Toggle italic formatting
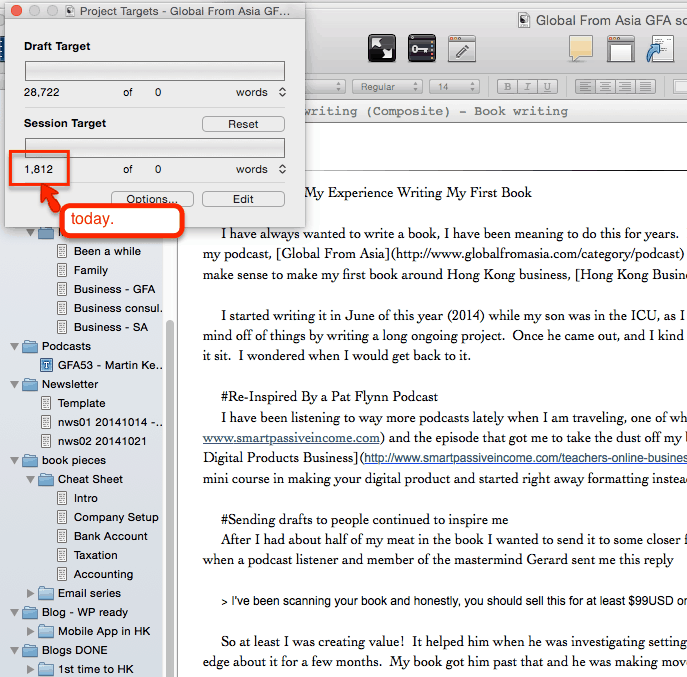Image resolution: width=687 pixels, height=677 pixels. click(x=528, y=87)
